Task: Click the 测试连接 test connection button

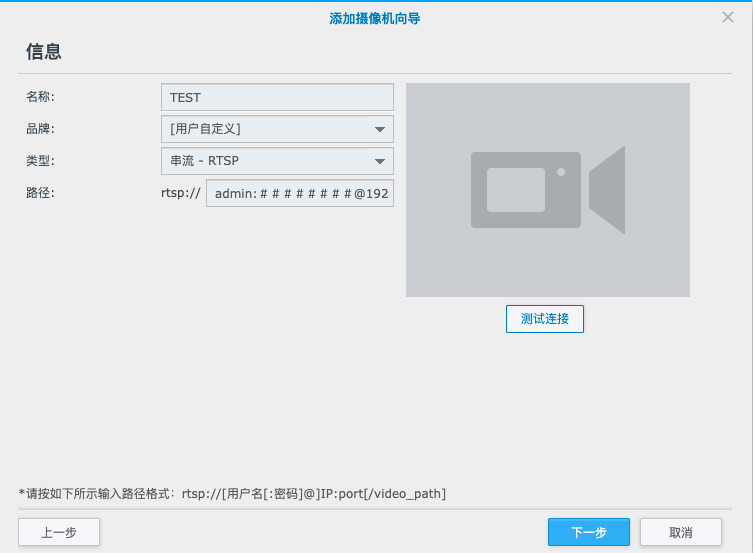Action: coord(545,319)
